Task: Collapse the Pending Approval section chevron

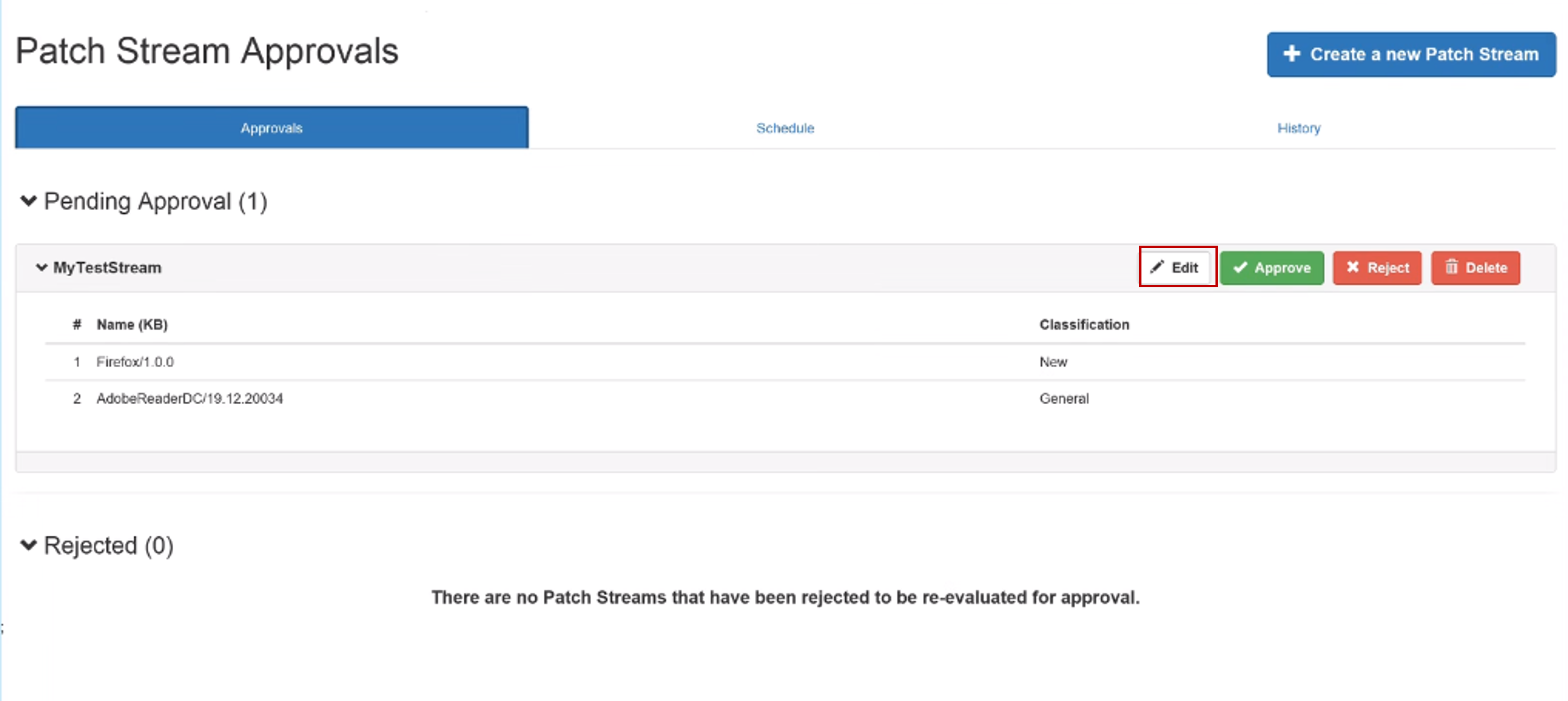Action: pyautogui.click(x=29, y=201)
